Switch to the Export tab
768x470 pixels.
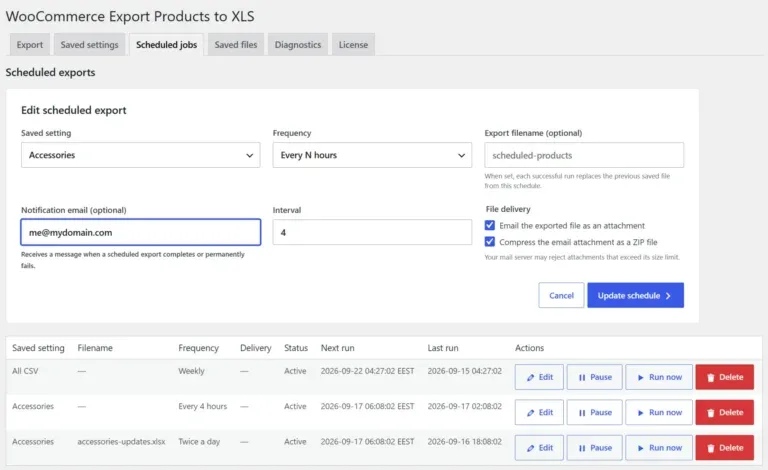point(30,45)
